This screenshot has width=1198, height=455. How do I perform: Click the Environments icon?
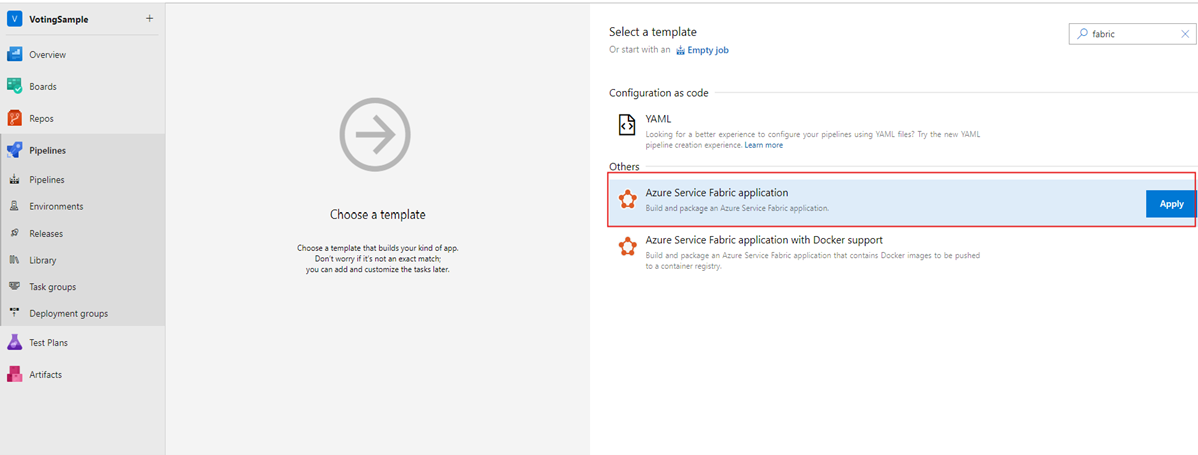[x=15, y=207]
